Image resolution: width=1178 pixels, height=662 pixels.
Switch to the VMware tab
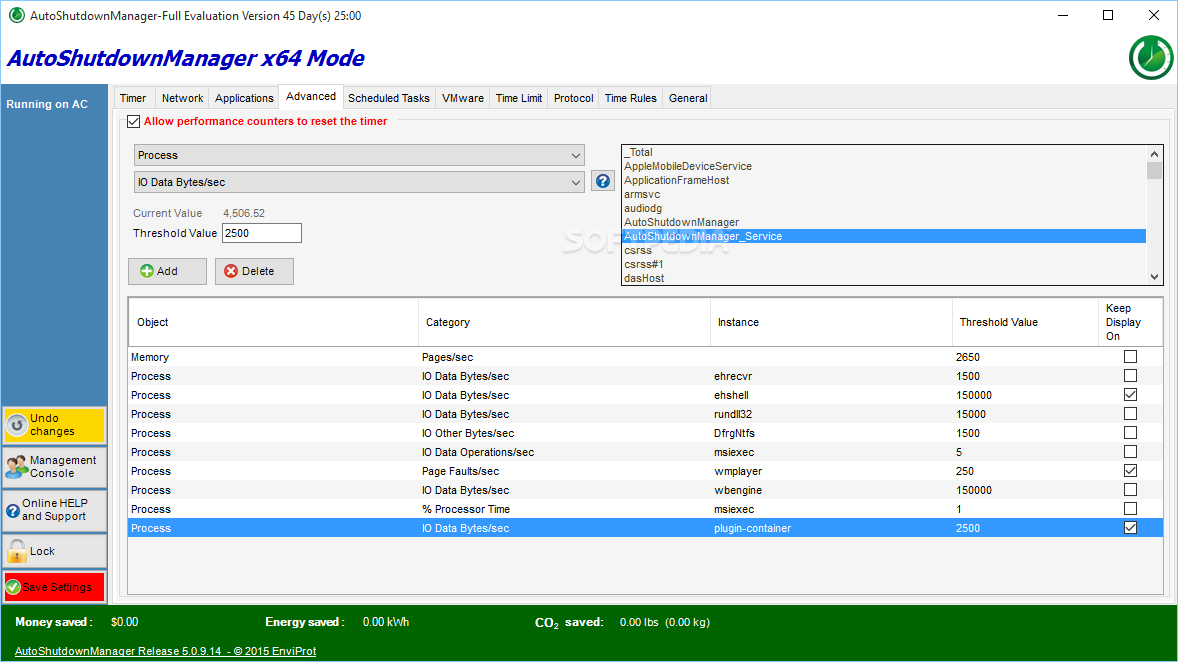(x=463, y=98)
